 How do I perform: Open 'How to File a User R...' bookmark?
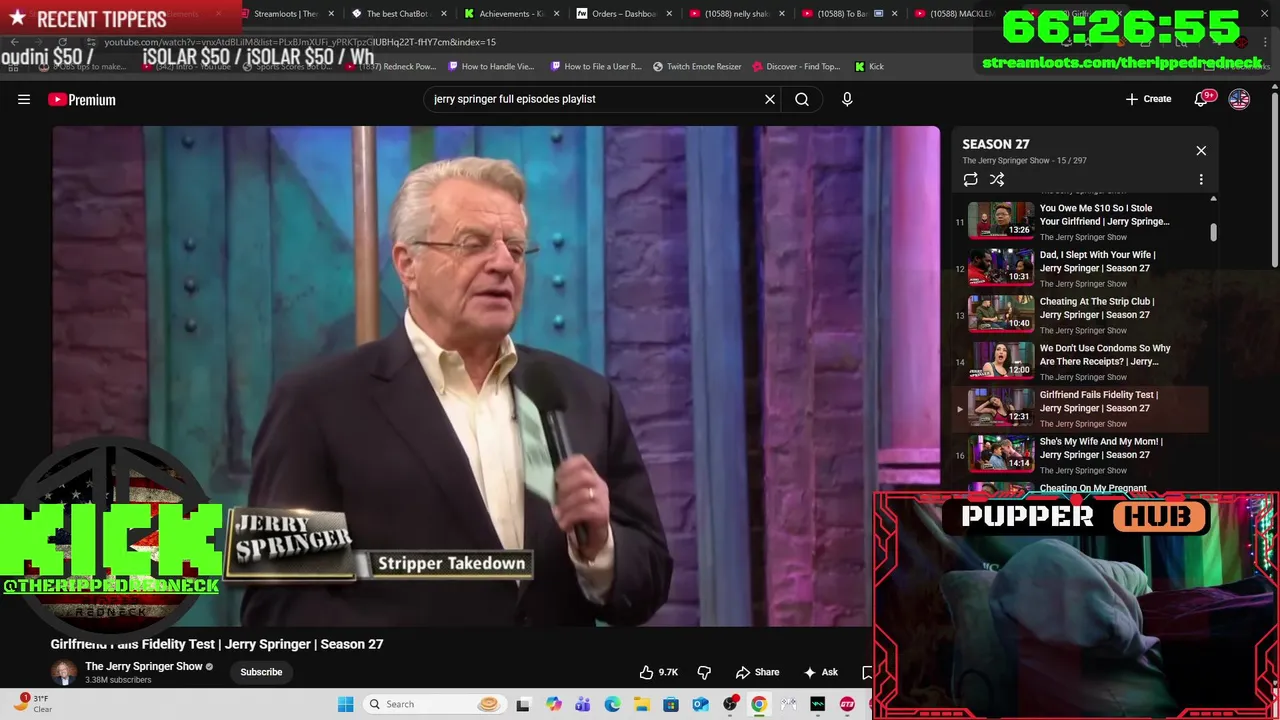[595, 66]
